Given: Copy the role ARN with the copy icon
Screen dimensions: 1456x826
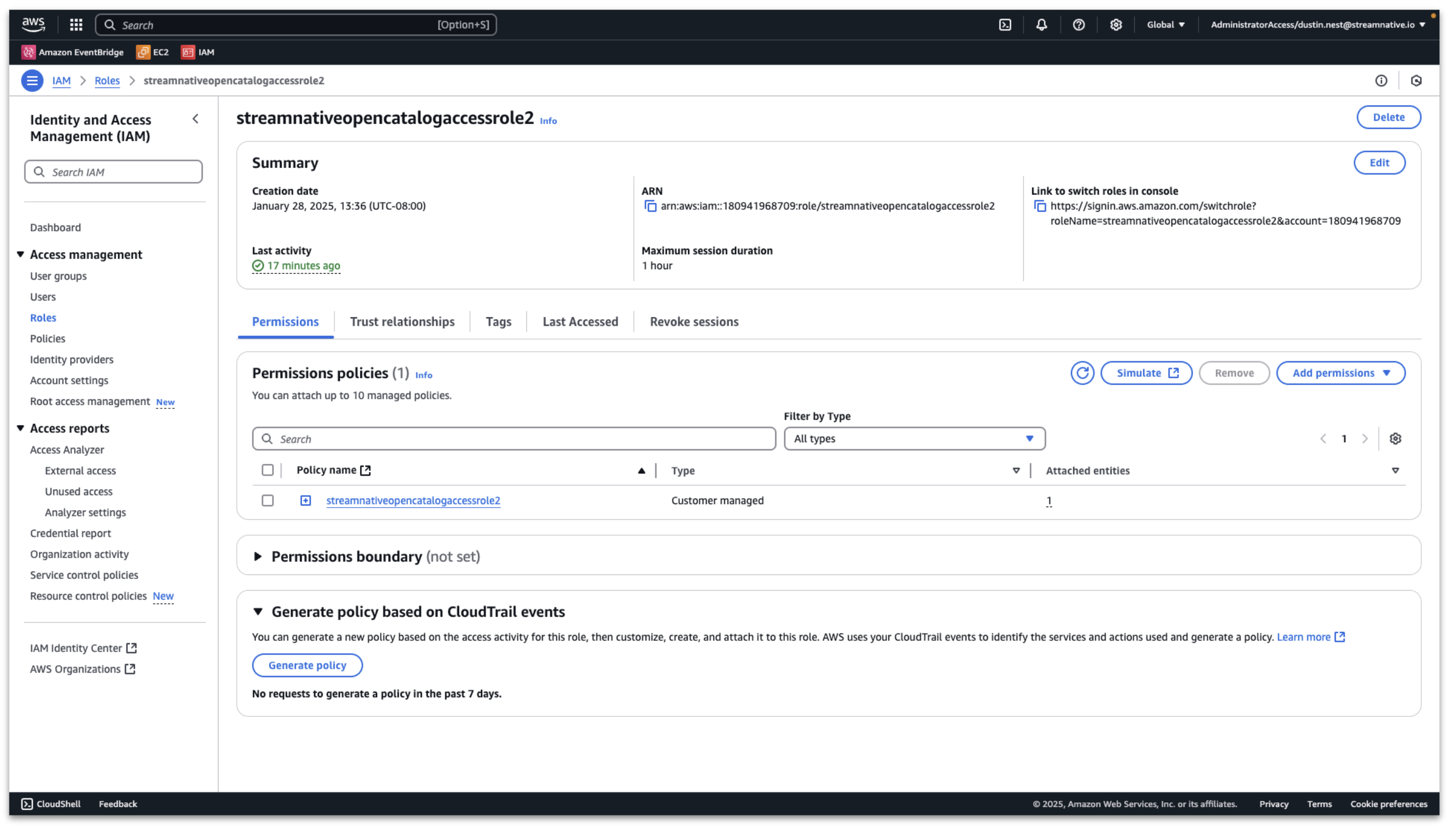Looking at the screenshot, I should click(x=650, y=206).
